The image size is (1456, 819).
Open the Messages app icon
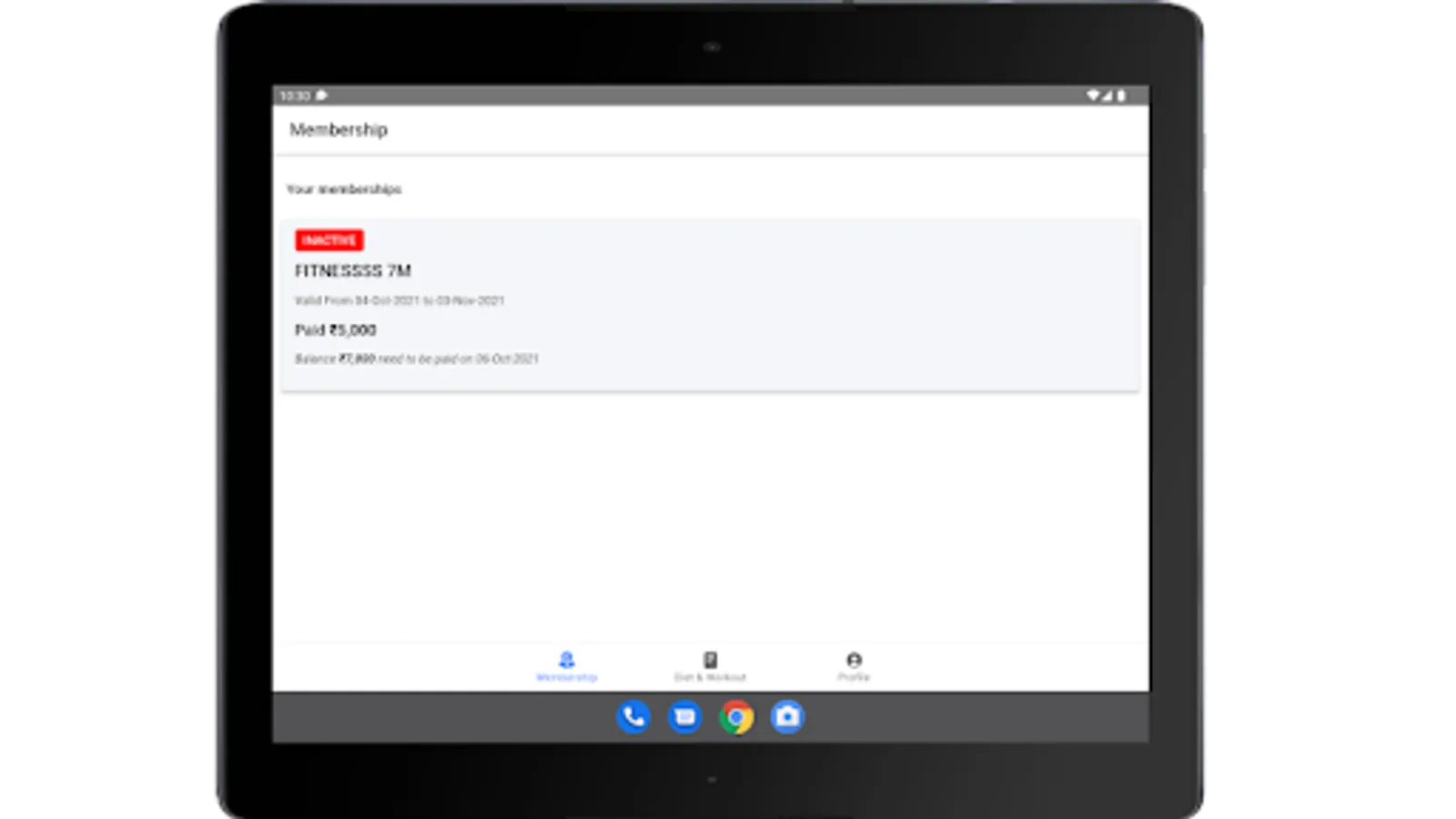685,718
